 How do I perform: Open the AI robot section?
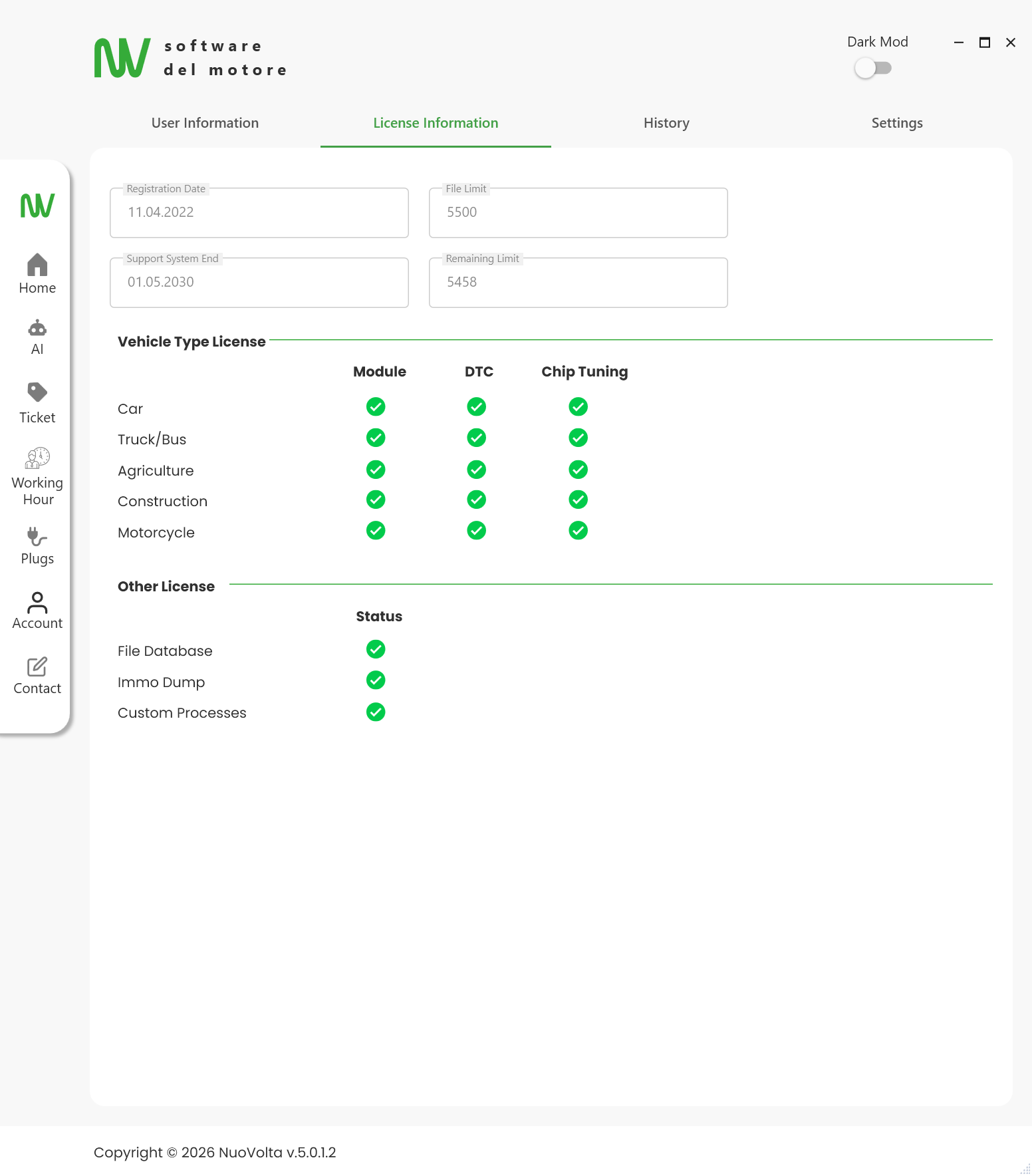(x=37, y=337)
